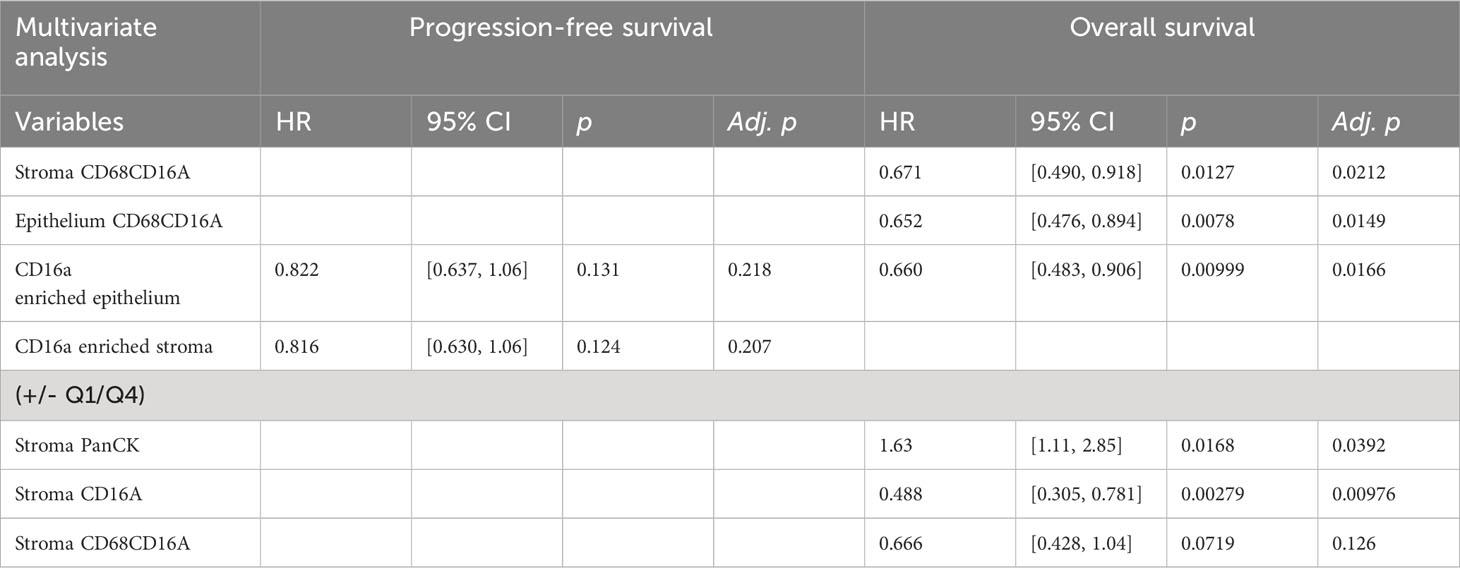Image resolution: width=1460 pixels, height=568 pixels.
Task: Click the CD16a enriched epithelium row label
Action: [x=77, y=283]
